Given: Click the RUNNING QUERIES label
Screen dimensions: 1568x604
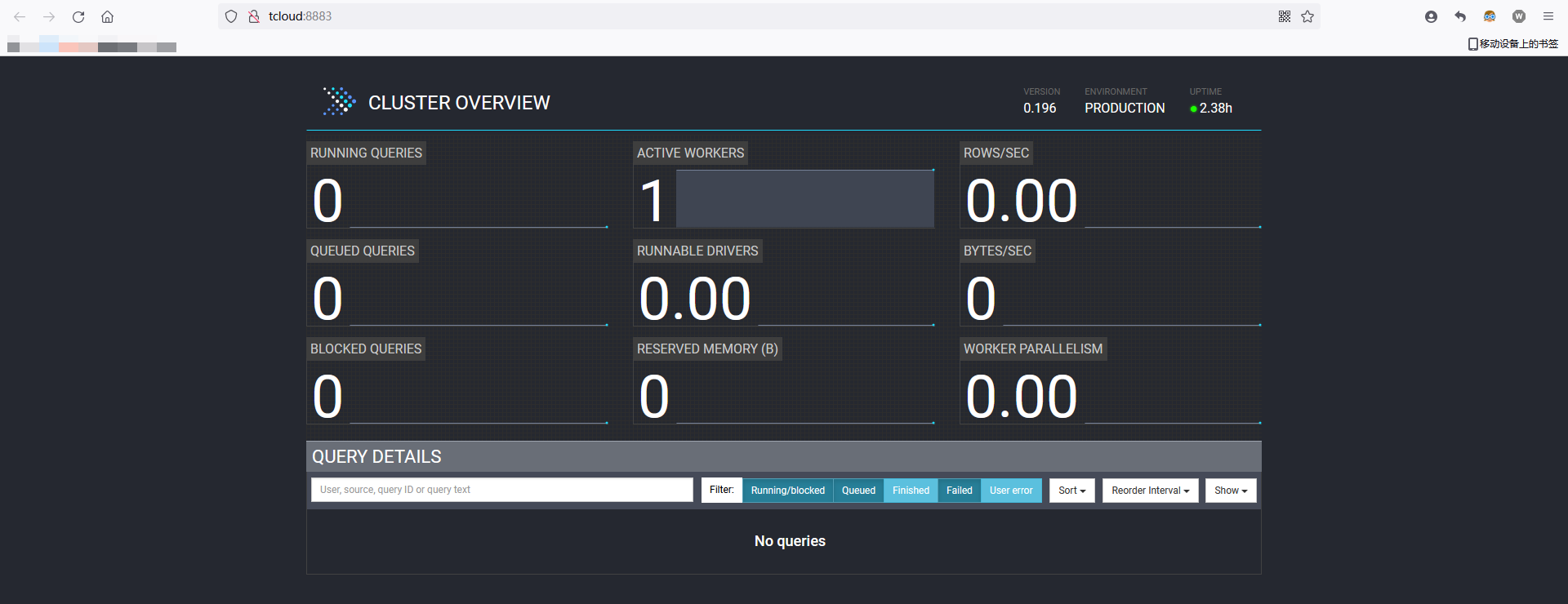Looking at the screenshot, I should tap(366, 153).
